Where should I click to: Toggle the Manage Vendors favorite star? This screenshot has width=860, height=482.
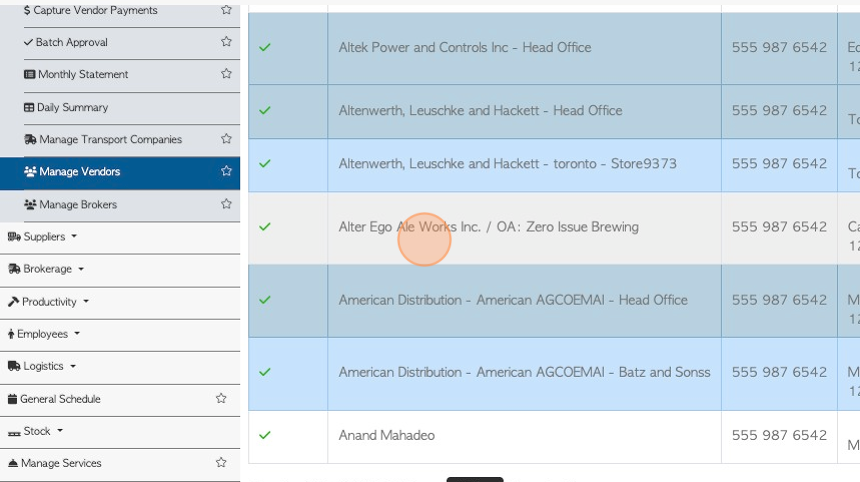pos(226,171)
